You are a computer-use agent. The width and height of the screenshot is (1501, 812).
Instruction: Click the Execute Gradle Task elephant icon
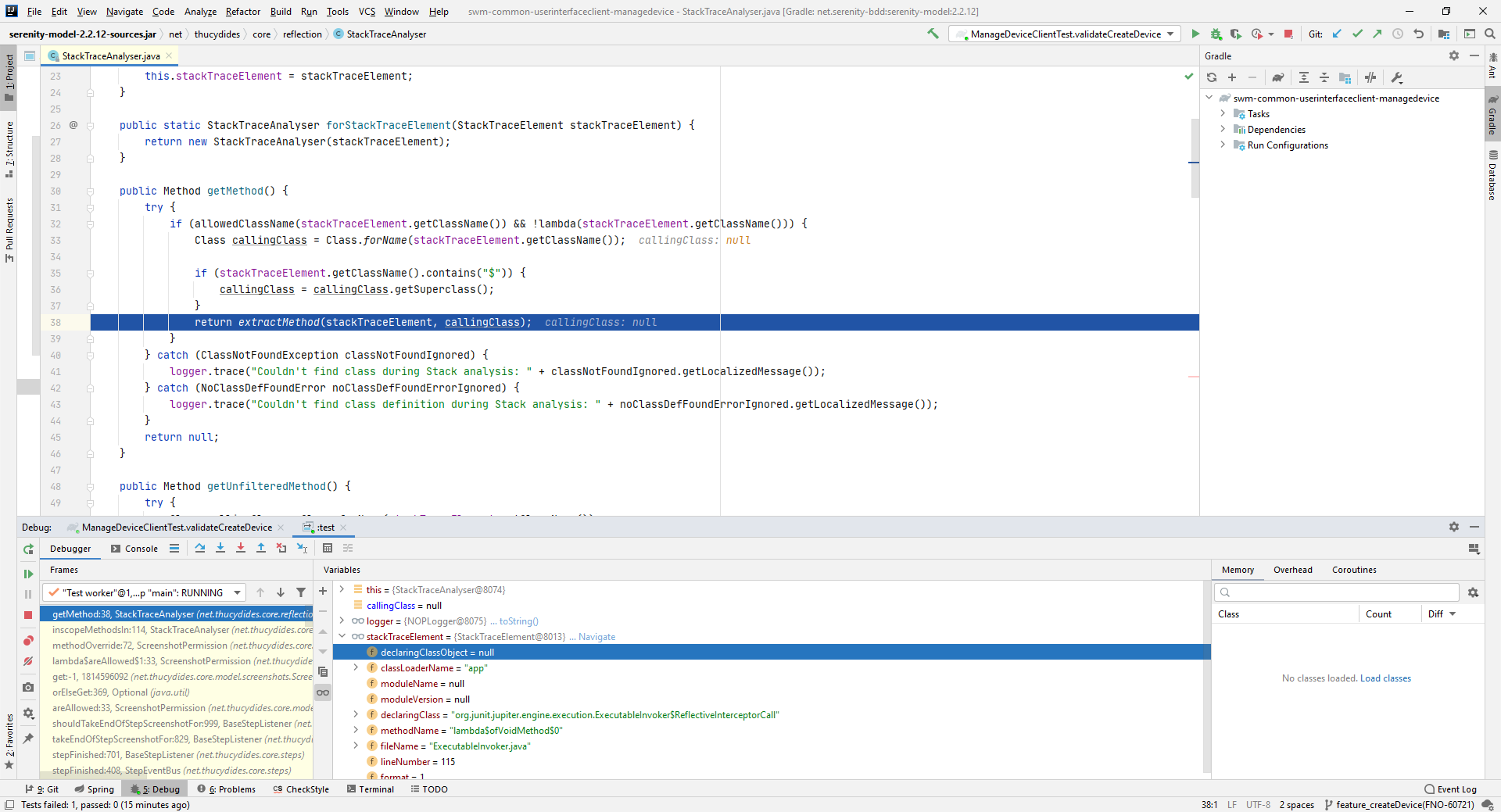[1277, 77]
